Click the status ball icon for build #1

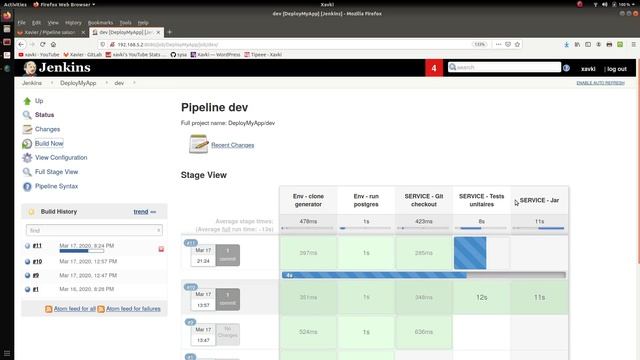(27, 289)
